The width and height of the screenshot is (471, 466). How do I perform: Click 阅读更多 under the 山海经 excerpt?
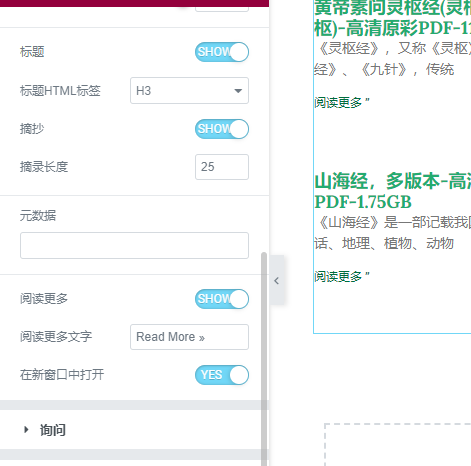tap(342, 276)
